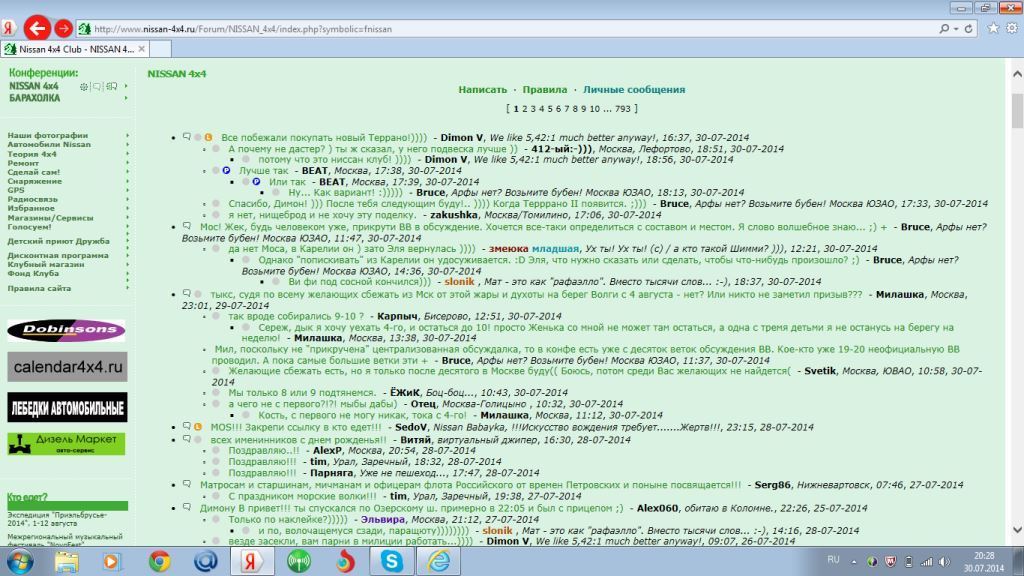Click the search magnifier in the address bar
Viewport: 1024px width, 576px height.
point(944,29)
